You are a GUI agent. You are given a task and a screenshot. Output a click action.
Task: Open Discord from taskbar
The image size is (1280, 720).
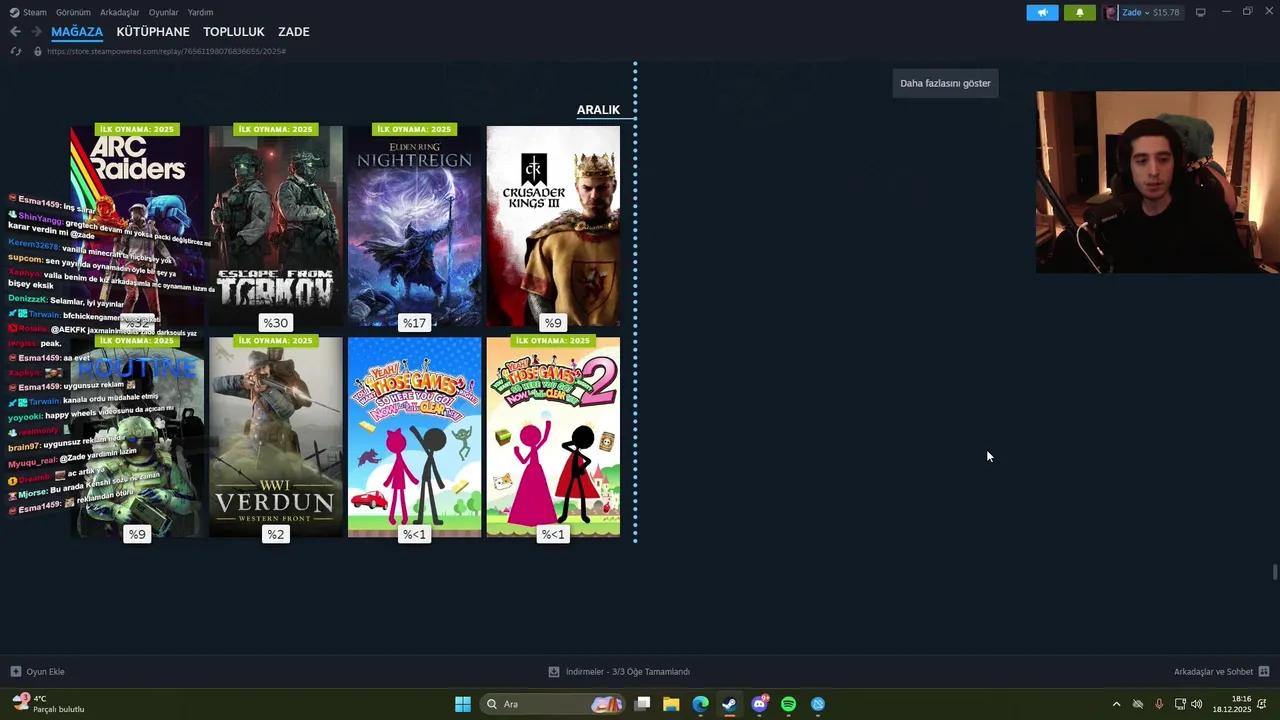[x=759, y=704]
